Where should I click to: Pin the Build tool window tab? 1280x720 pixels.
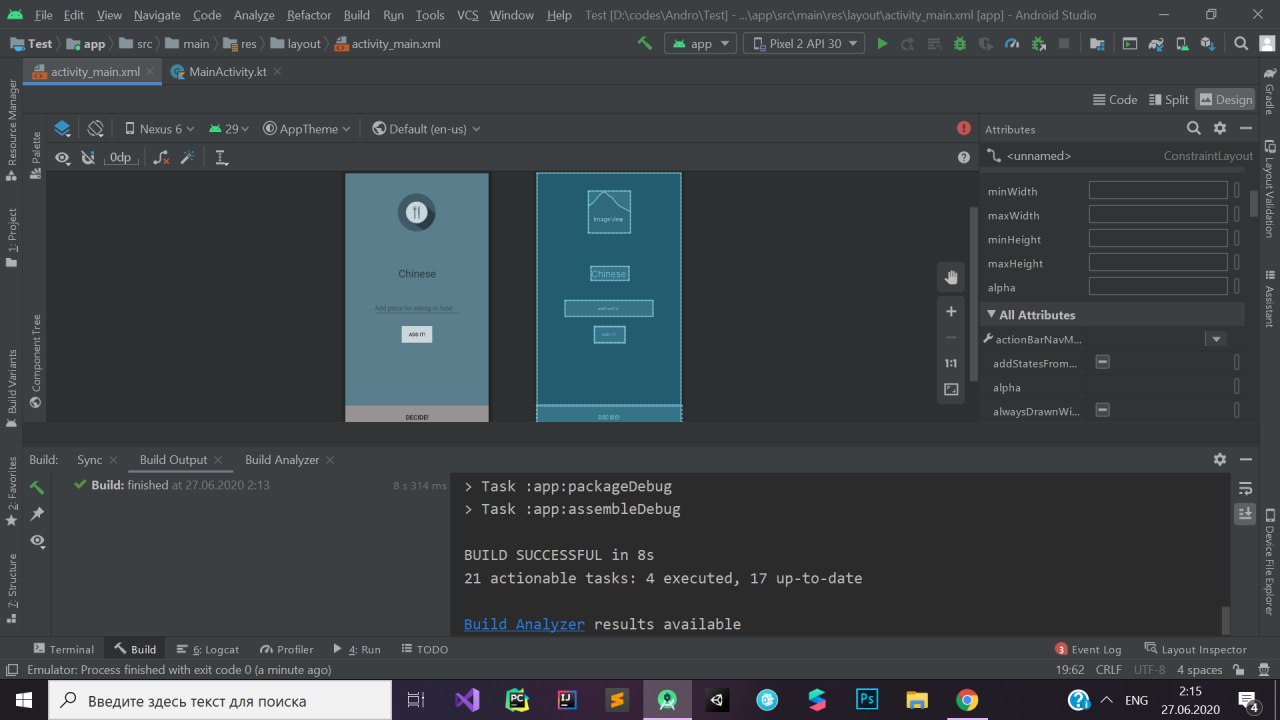pos(37,514)
